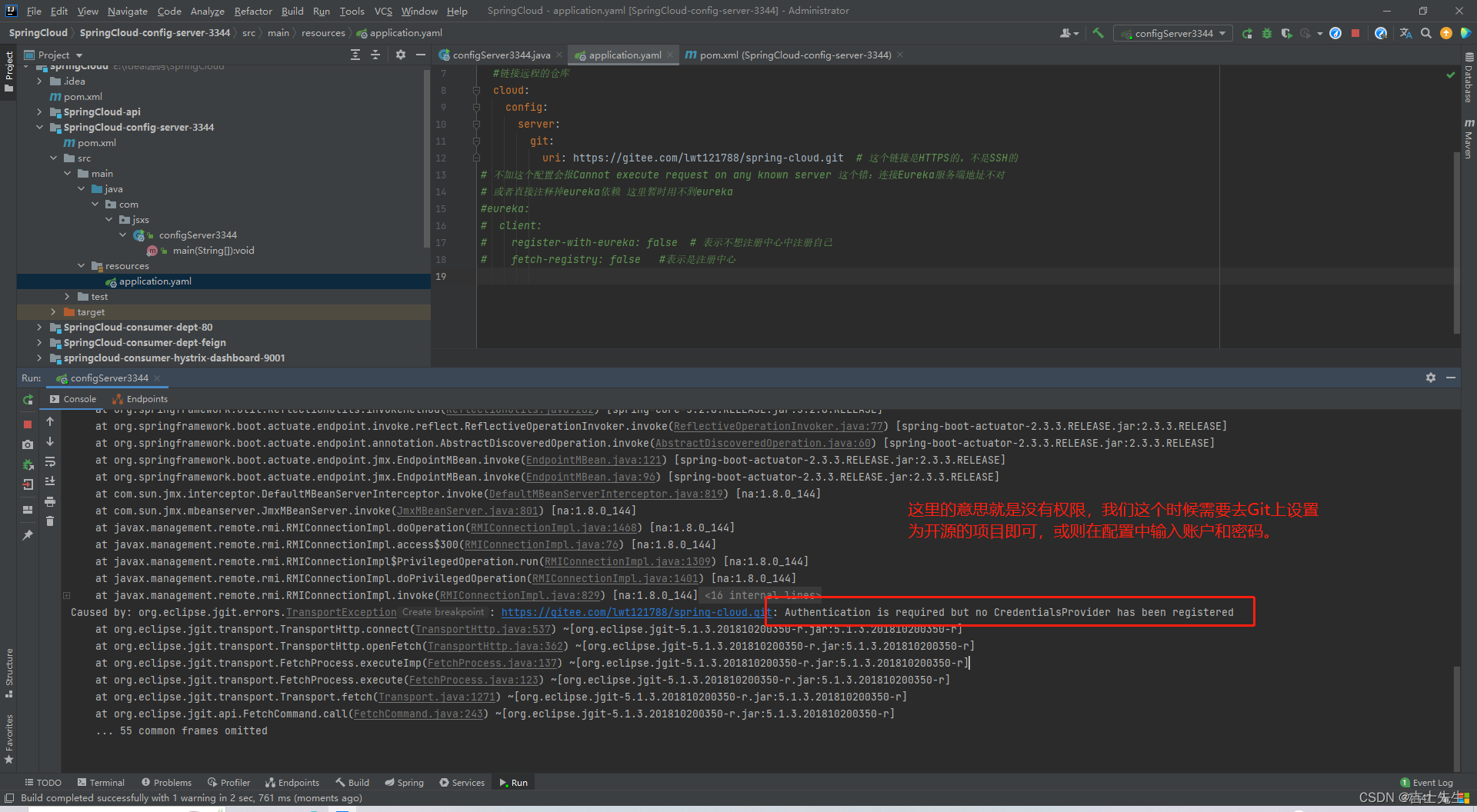
Task: Click the Exit icon in Run panel
Action: (28, 484)
